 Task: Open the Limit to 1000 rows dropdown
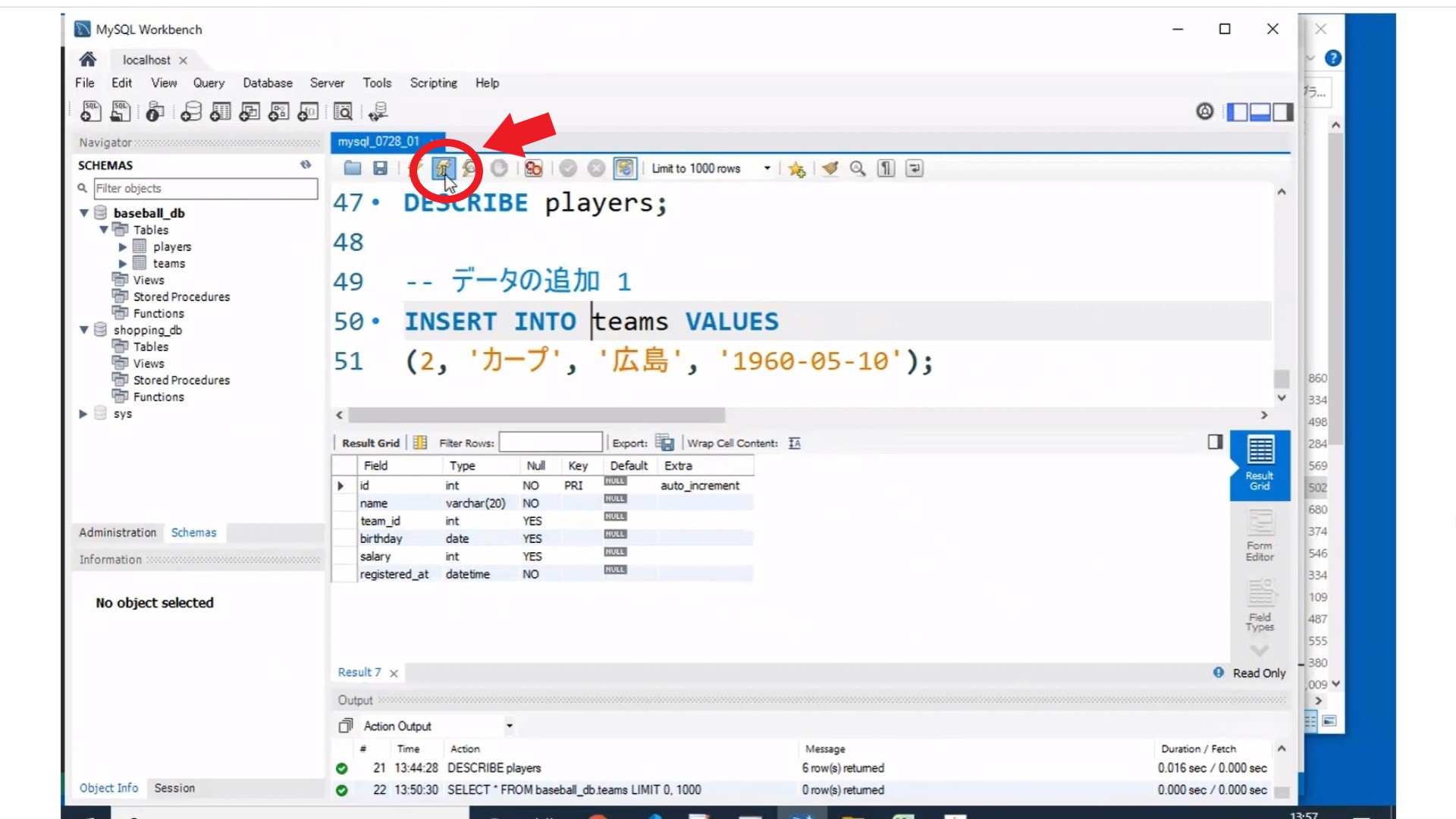(767, 168)
